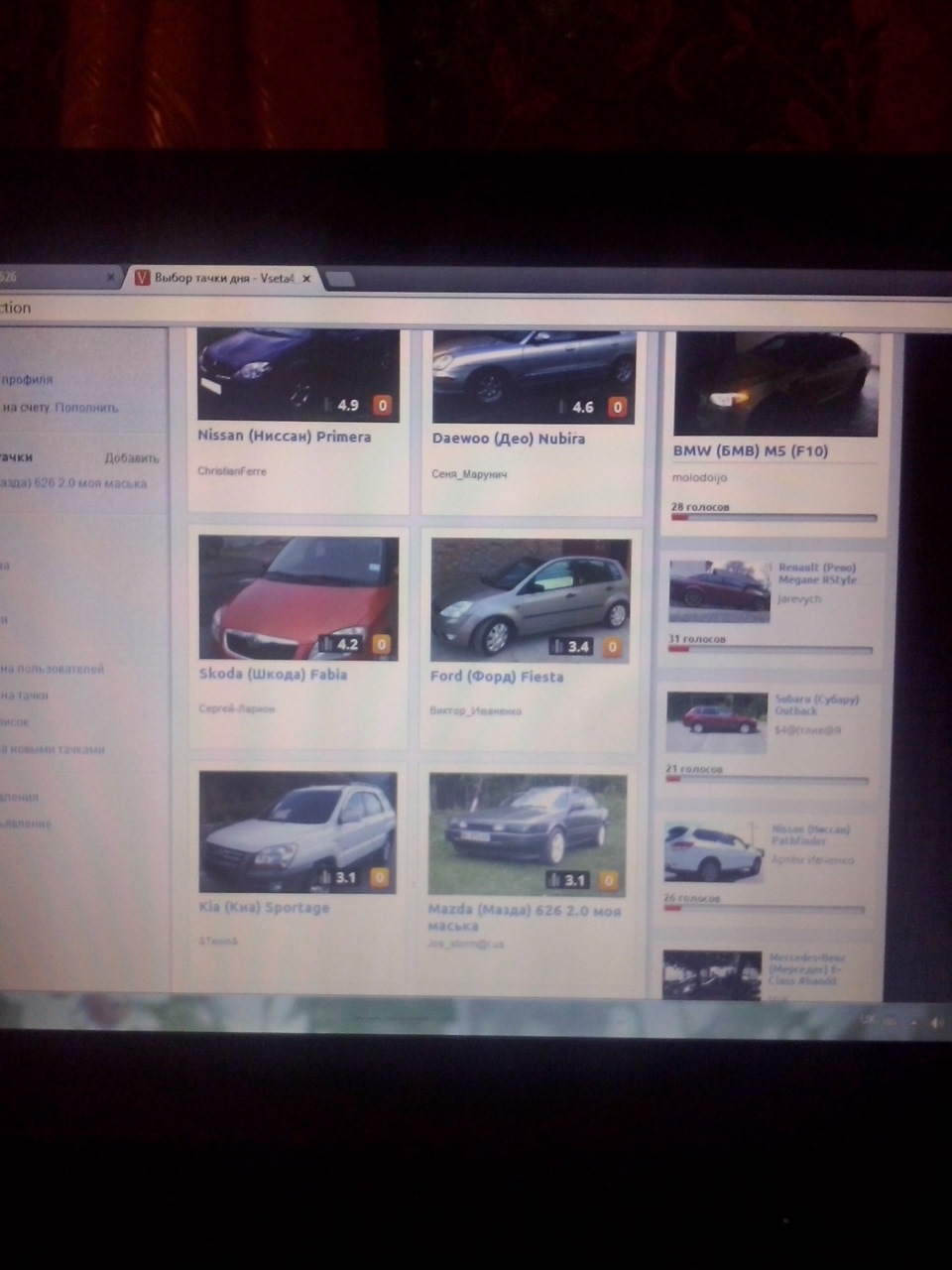Open Mazda (Мазда) 626 2.0 моя маська link
This screenshot has height=1270, width=952.
click(524, 918)
